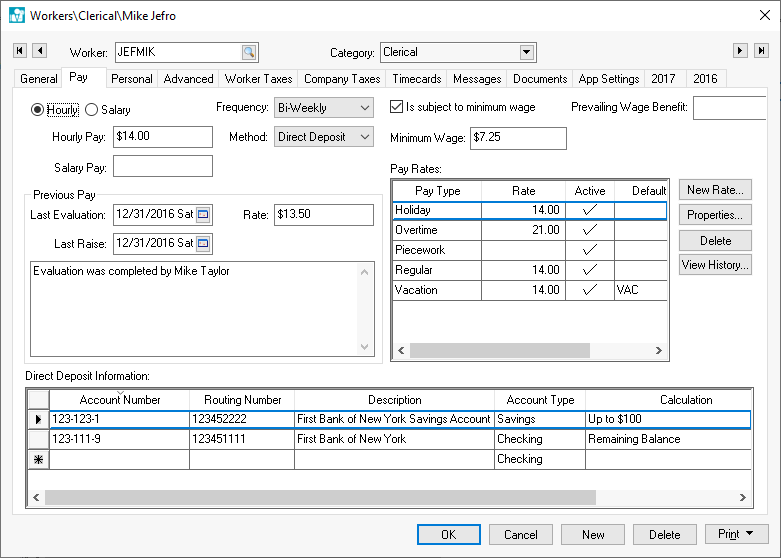781x558 pixels.
Task: Expand the Category dropdown
Action: click(527, 52)
